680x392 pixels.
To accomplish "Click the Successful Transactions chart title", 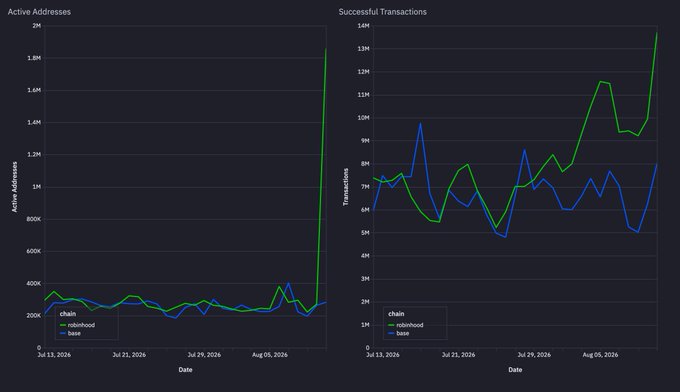I will coord(382,12).
